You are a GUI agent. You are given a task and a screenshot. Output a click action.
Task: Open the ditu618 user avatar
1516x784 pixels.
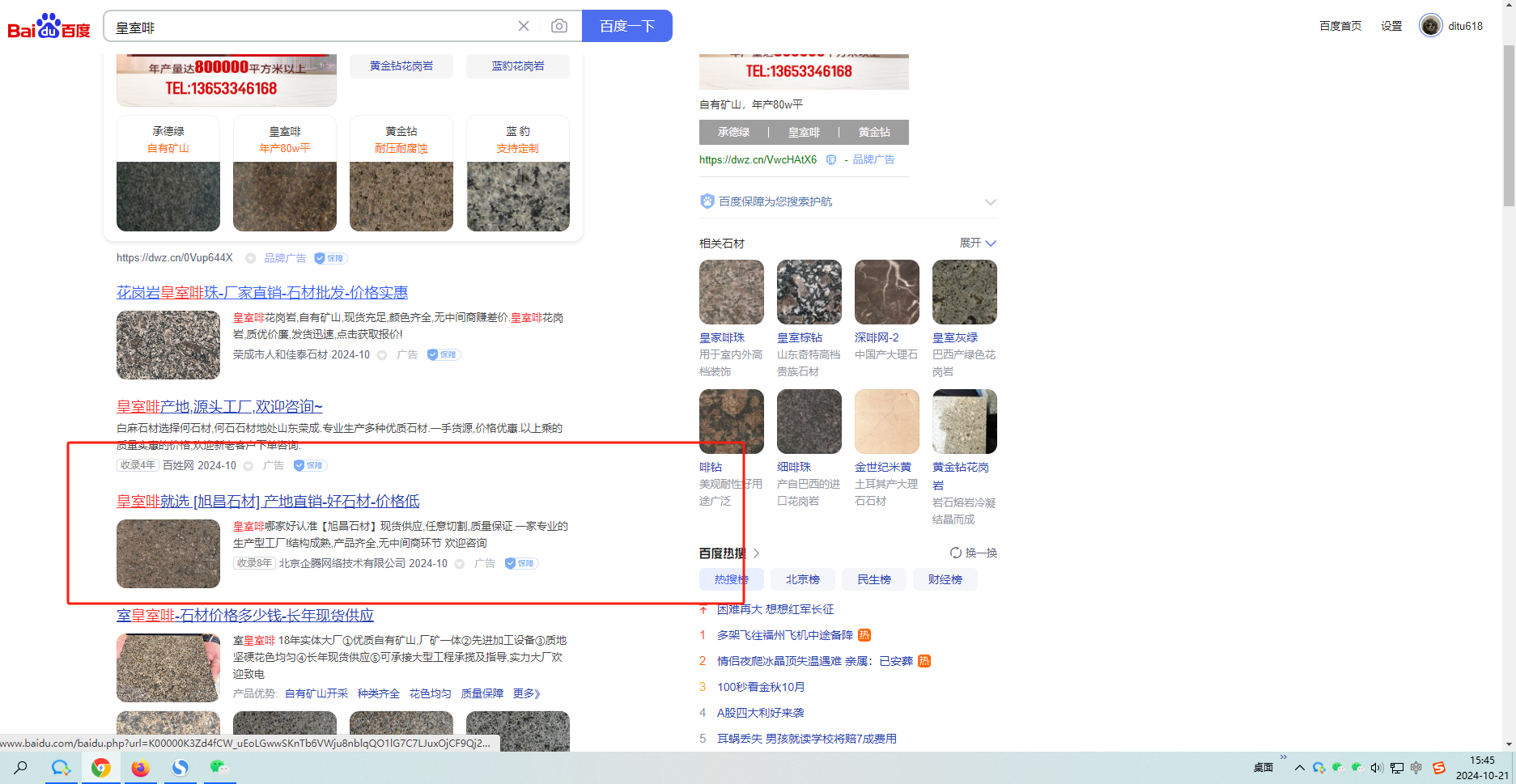(x=1430, y=26)
